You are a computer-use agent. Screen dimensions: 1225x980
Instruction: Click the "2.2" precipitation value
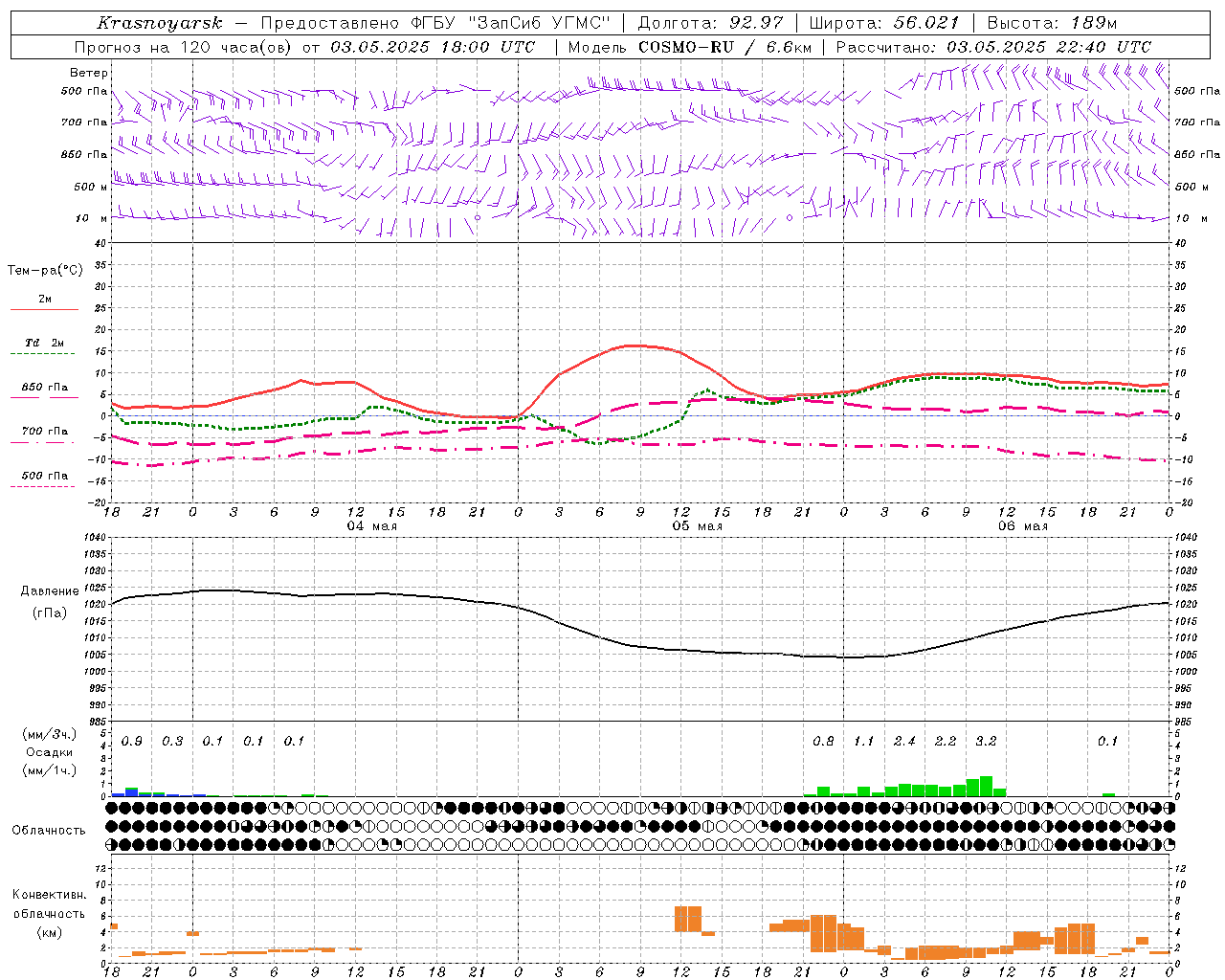coord(946,742)
